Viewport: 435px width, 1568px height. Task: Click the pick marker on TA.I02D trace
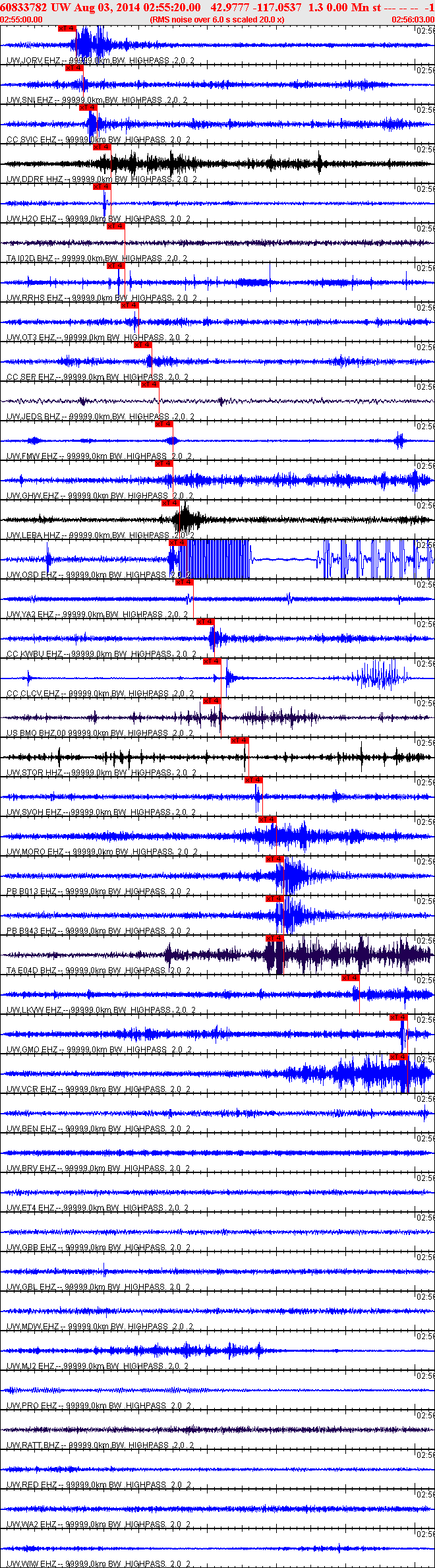(x=116, y=226)
